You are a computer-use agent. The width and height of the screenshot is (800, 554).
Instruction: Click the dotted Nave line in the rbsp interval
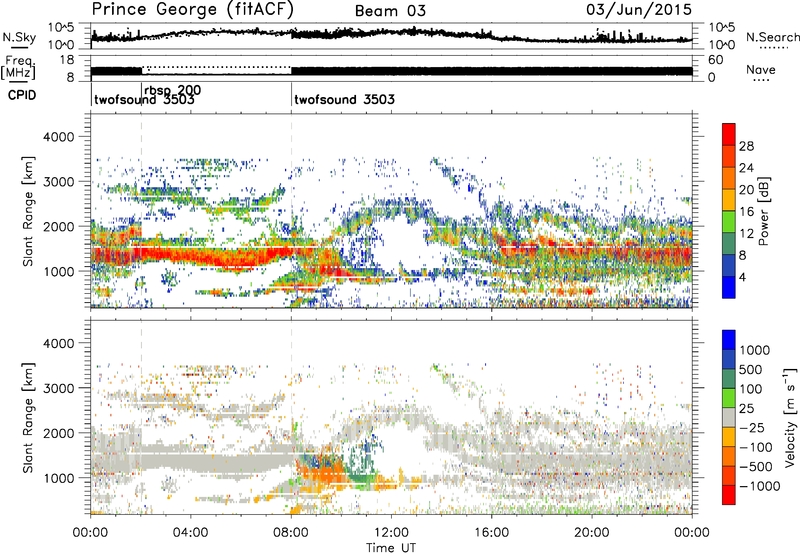(216, 67)
